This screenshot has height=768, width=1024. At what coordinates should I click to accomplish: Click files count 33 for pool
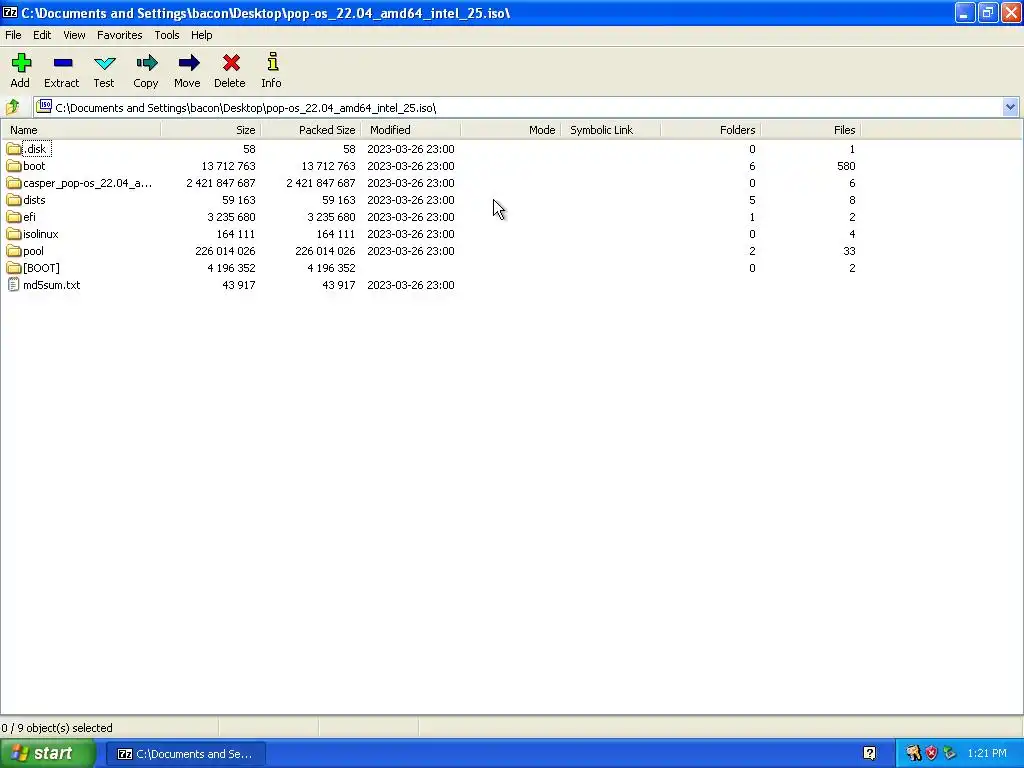[x=849, y=251]
